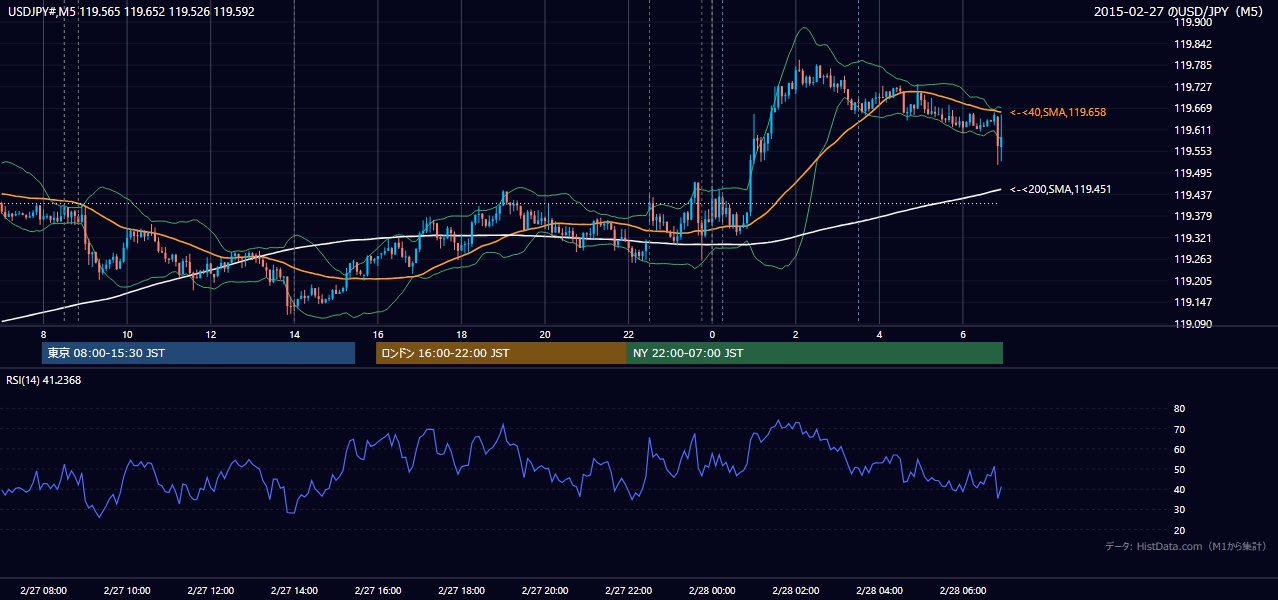Viewport: 1278px width, 600px height.
Task: Click the RSI(14) 41.2368 label
Action: coord(44,380)
